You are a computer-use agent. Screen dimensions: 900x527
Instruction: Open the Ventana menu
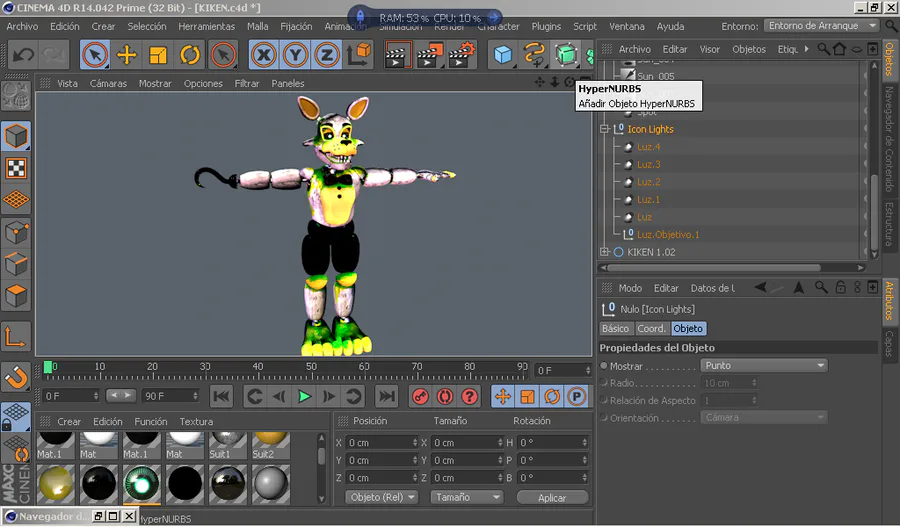[626, 26]
